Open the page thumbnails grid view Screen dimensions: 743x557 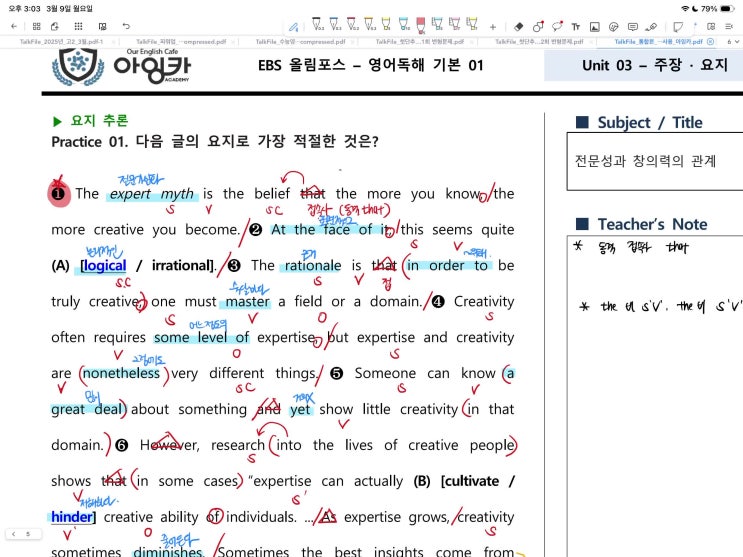(x=37, y=26)
